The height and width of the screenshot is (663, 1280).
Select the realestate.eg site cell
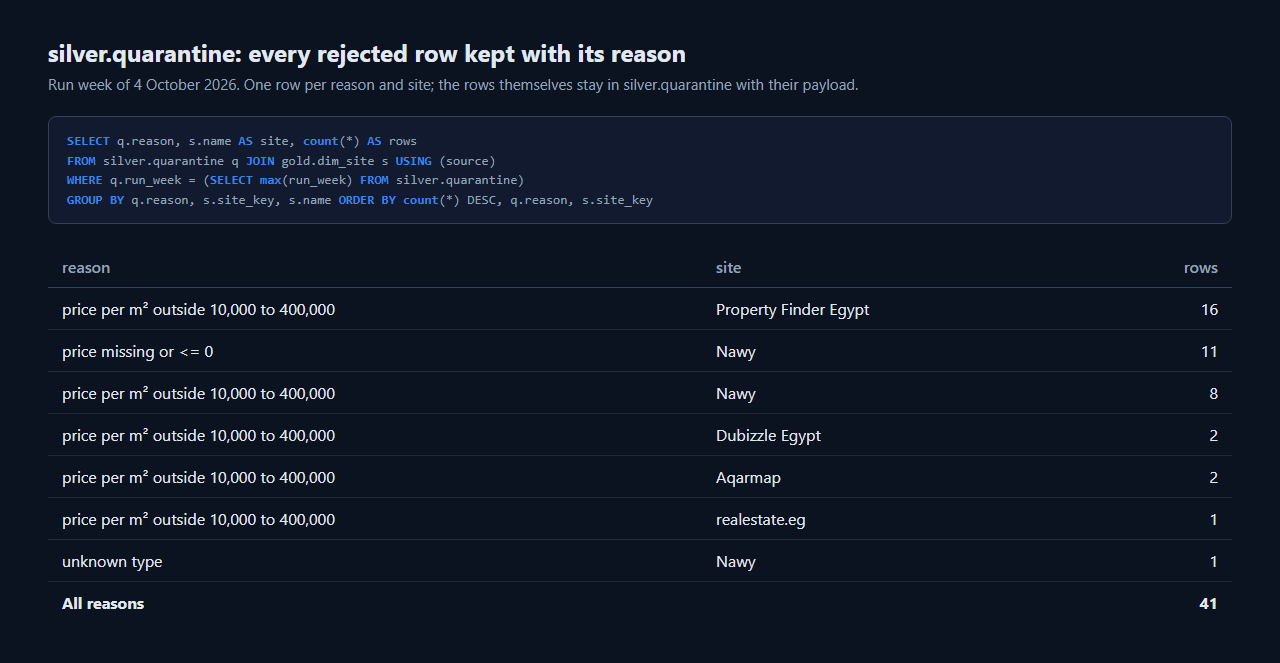(762, 520)
